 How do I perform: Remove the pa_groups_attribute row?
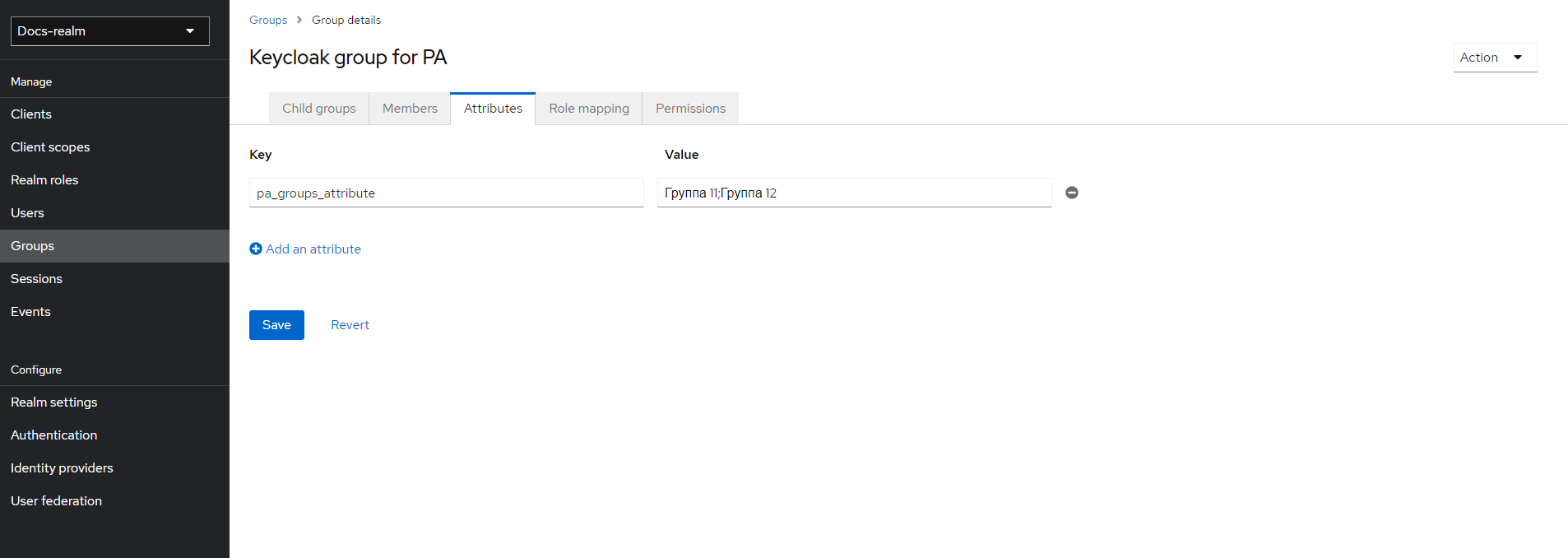pos(1071,193)
